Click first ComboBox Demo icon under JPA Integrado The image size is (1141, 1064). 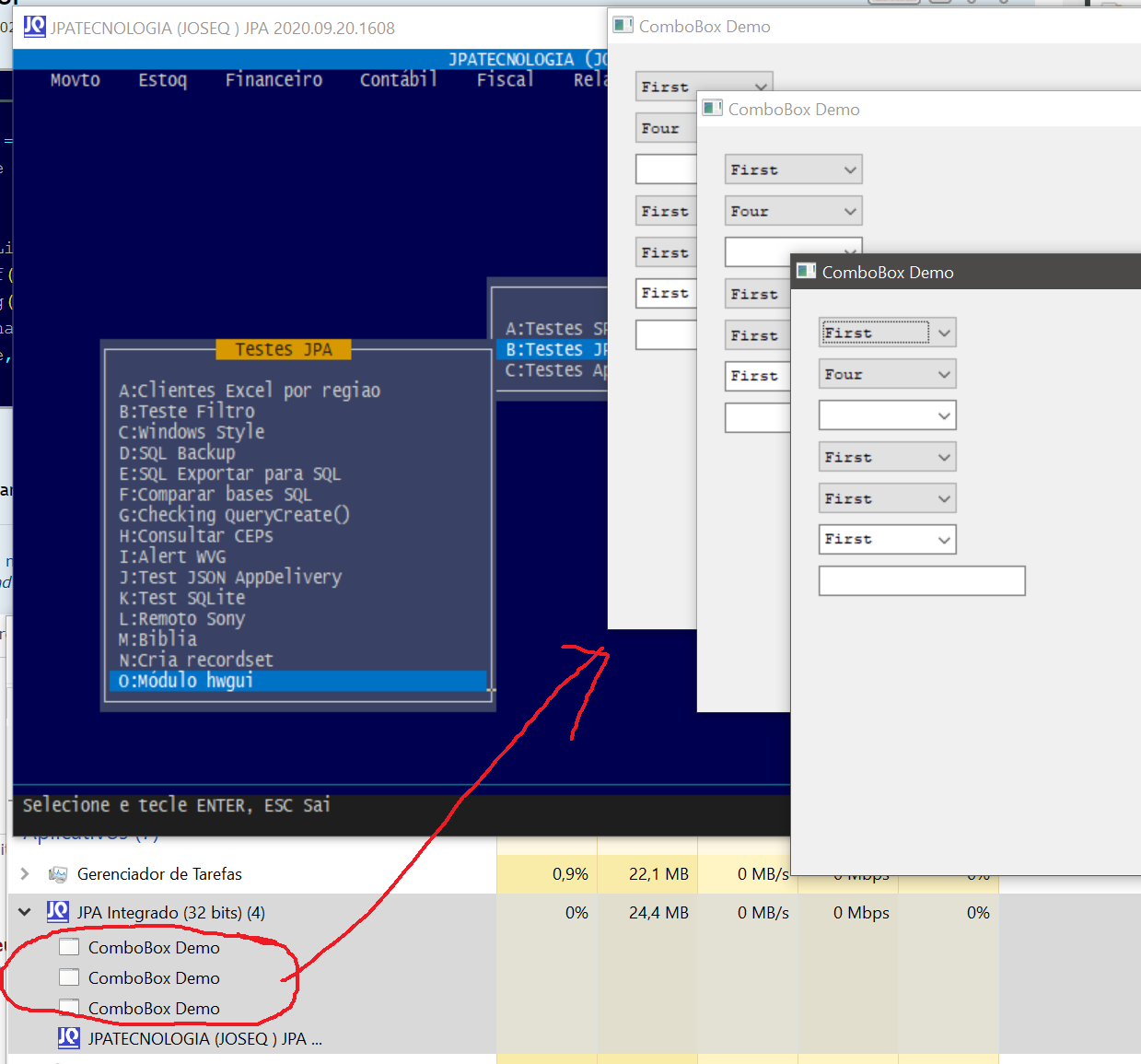click(x=69, y=947)
